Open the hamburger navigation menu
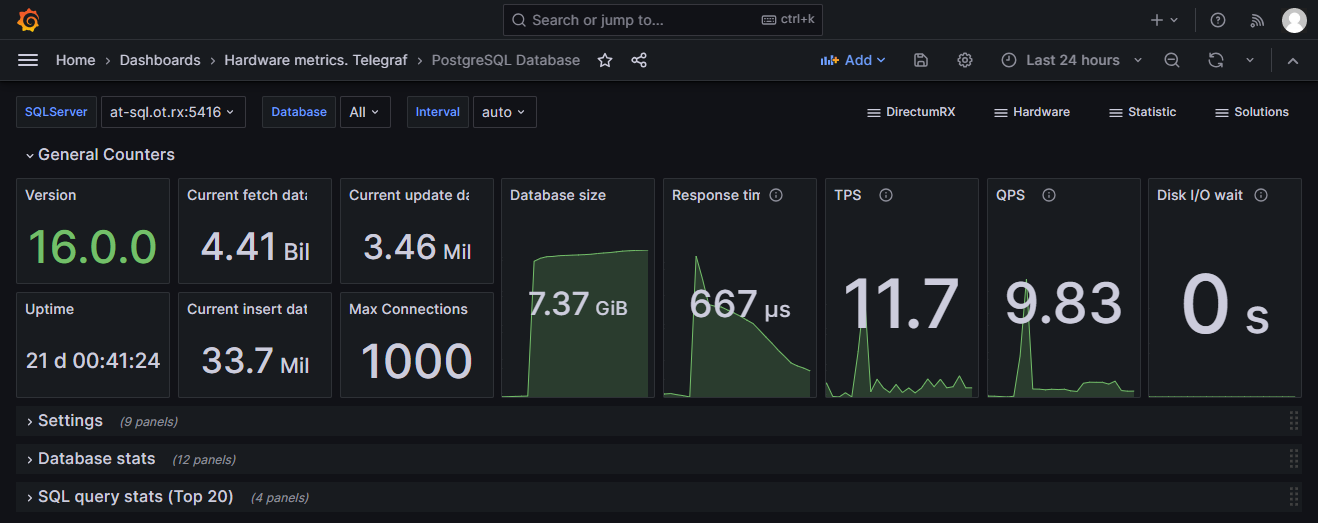 [x=28, y=60]
